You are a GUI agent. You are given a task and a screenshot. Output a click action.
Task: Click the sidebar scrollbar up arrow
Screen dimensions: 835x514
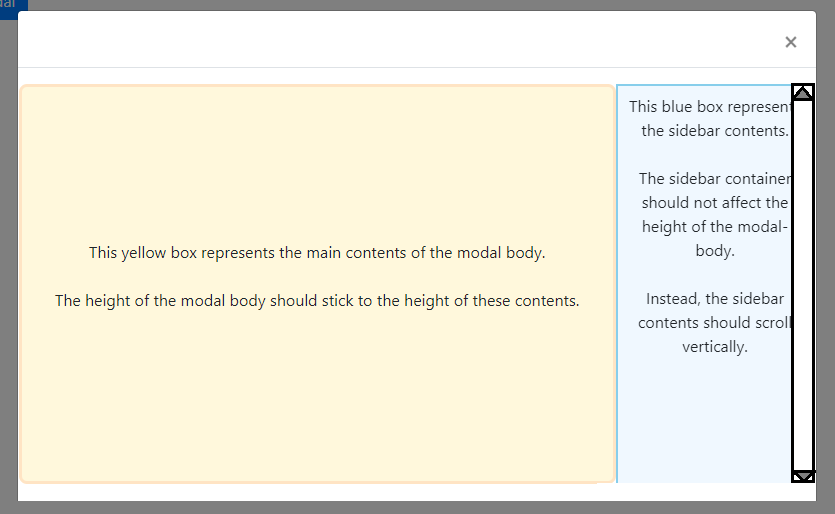[x=803, y=92]
